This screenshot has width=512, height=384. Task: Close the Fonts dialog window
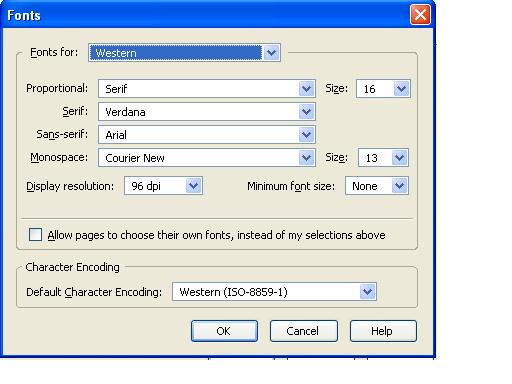[420, 15]
